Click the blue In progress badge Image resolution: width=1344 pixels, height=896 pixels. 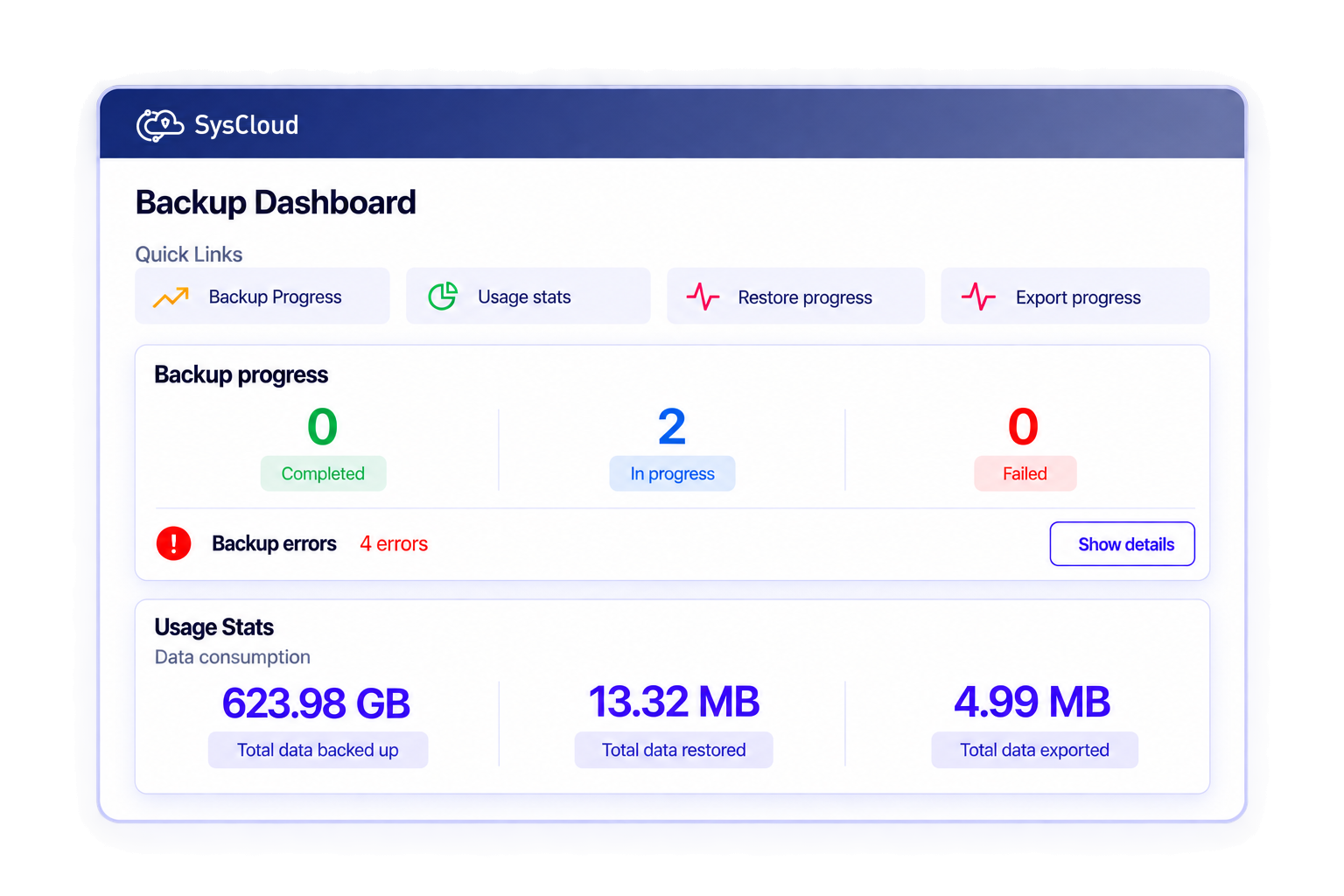672,473
